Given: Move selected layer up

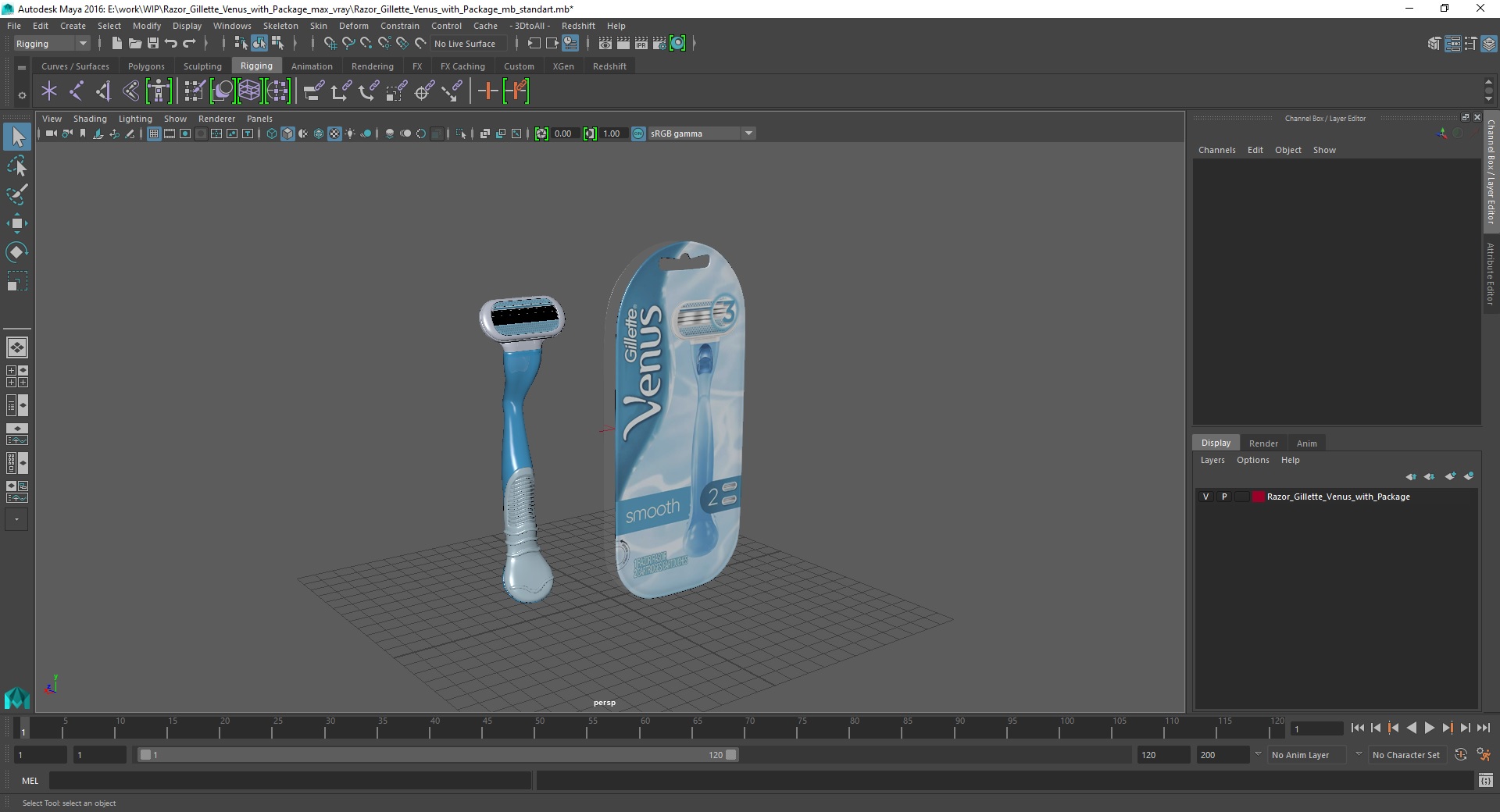Looking at the screenshot, I should [1411, 476].
